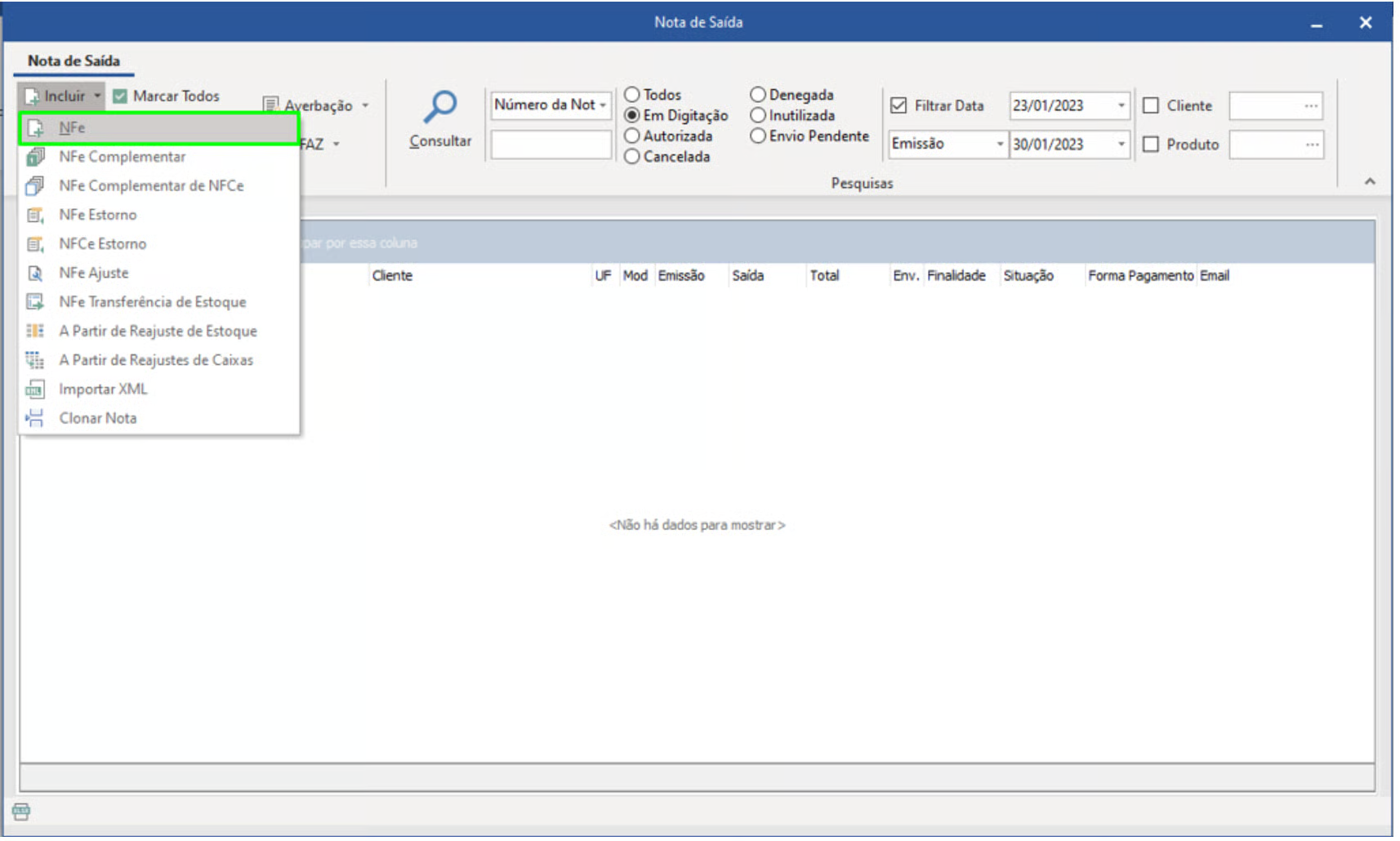
Task: Enable the Cliente filter checkbox
Action: (1151, 106)
